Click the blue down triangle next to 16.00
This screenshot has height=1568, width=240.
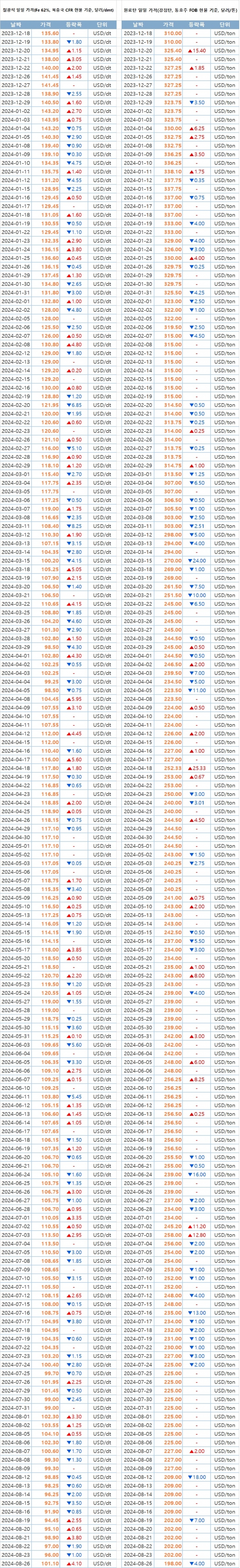(190, 1174)
